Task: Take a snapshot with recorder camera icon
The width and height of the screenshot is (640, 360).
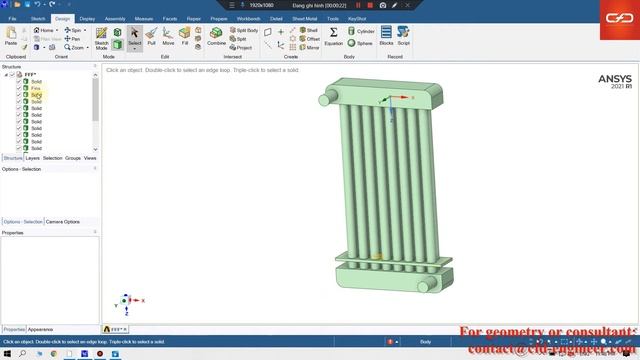Action: pyautogui.click(x=382, y=5)
